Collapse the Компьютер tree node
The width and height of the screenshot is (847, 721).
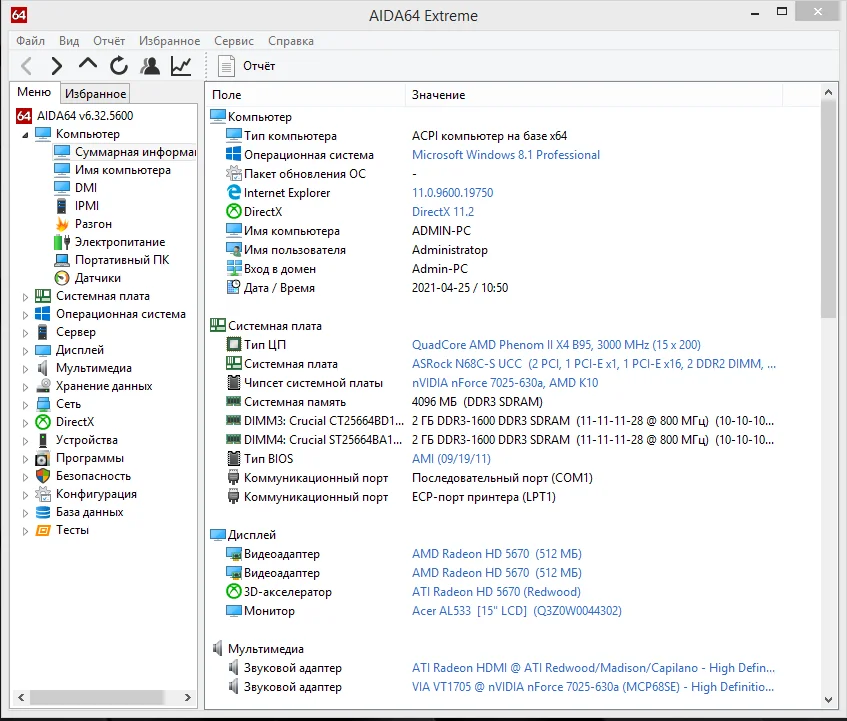26,134
